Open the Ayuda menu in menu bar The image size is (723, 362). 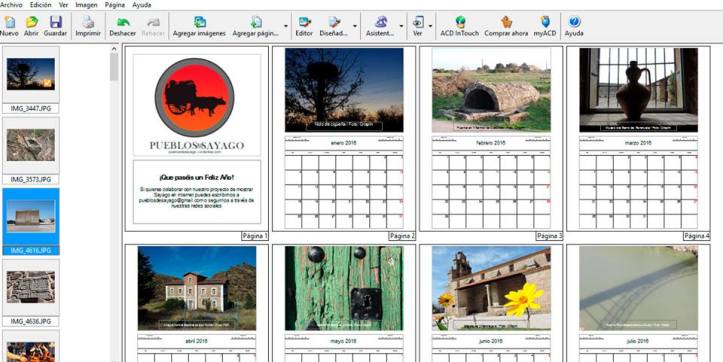[142, 5]
